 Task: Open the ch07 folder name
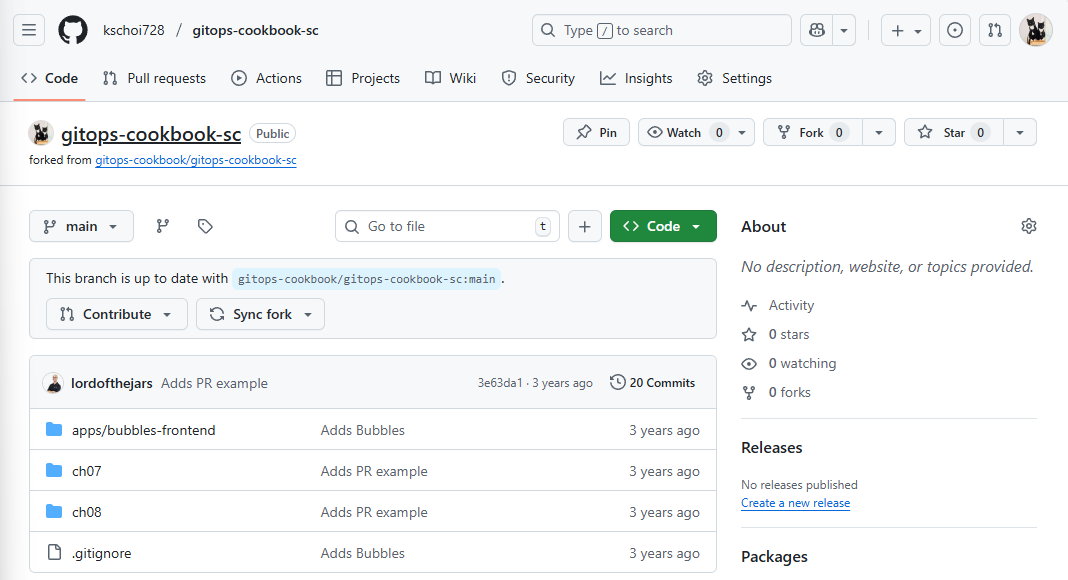(87, 471)
